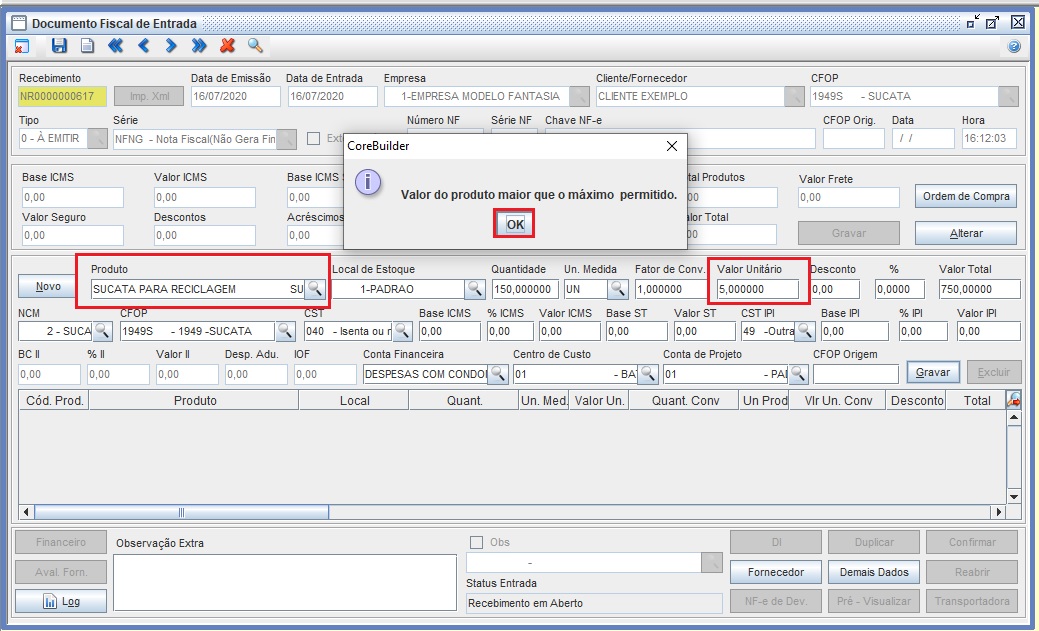Click the red X delete toolbar icon
Image resolution: width=1039 pixels, height=631 pixels.
(227, 46)
